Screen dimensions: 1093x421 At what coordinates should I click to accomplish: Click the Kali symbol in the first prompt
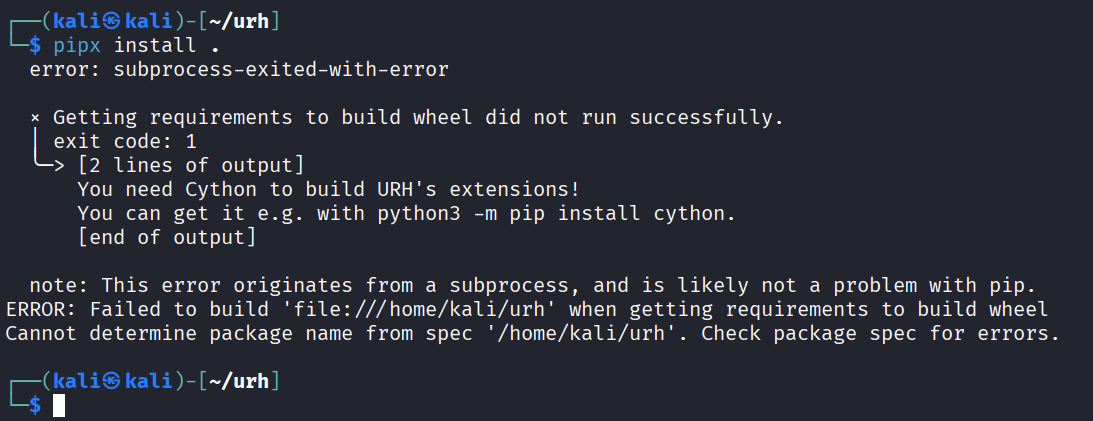[111, 20]
